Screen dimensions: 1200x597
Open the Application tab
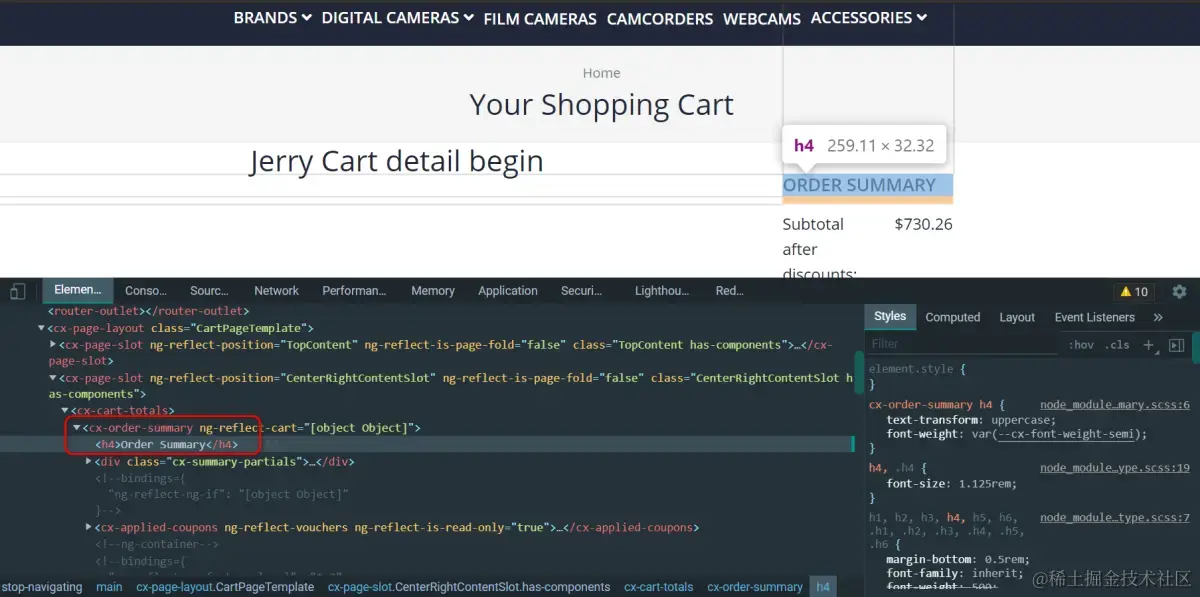(508, 291)
